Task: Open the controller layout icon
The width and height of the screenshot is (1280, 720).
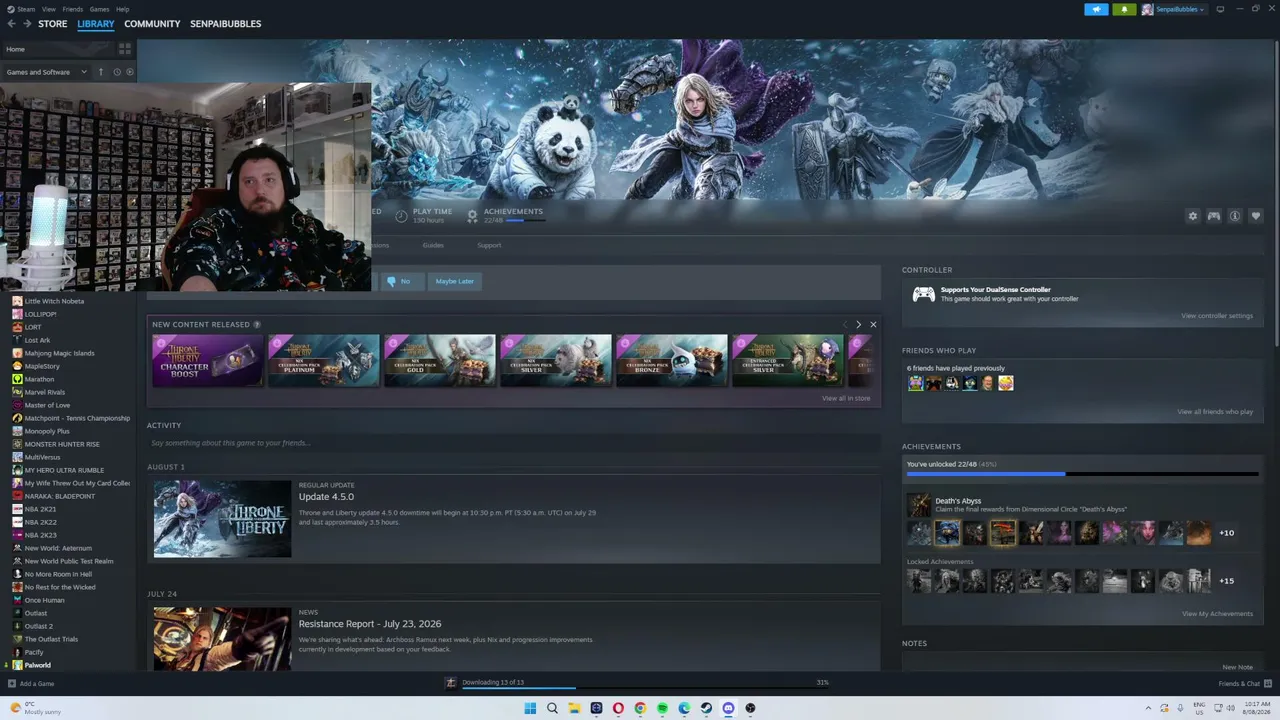Action: pos(1214,216)
